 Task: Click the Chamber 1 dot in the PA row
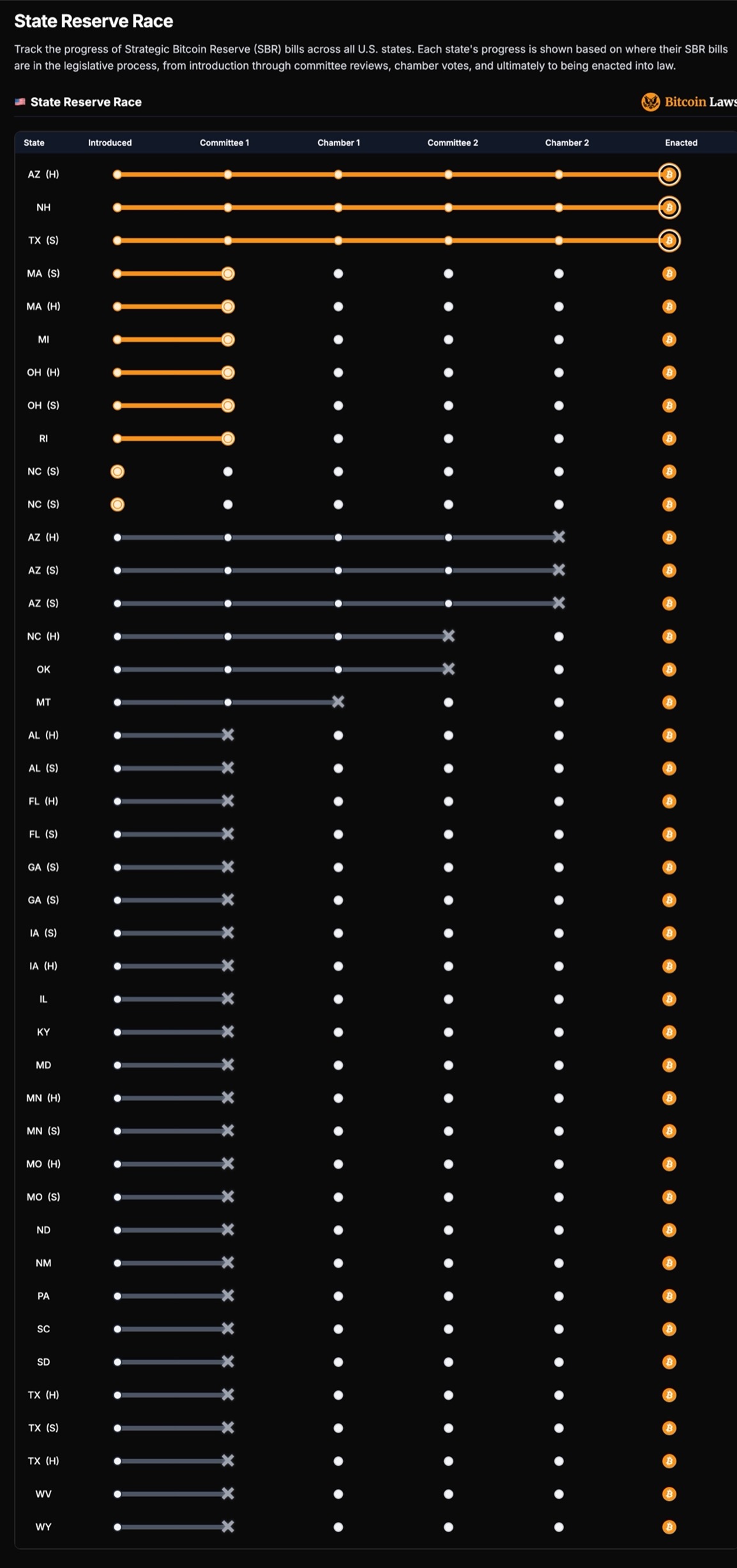click(x=338, y=1296)
